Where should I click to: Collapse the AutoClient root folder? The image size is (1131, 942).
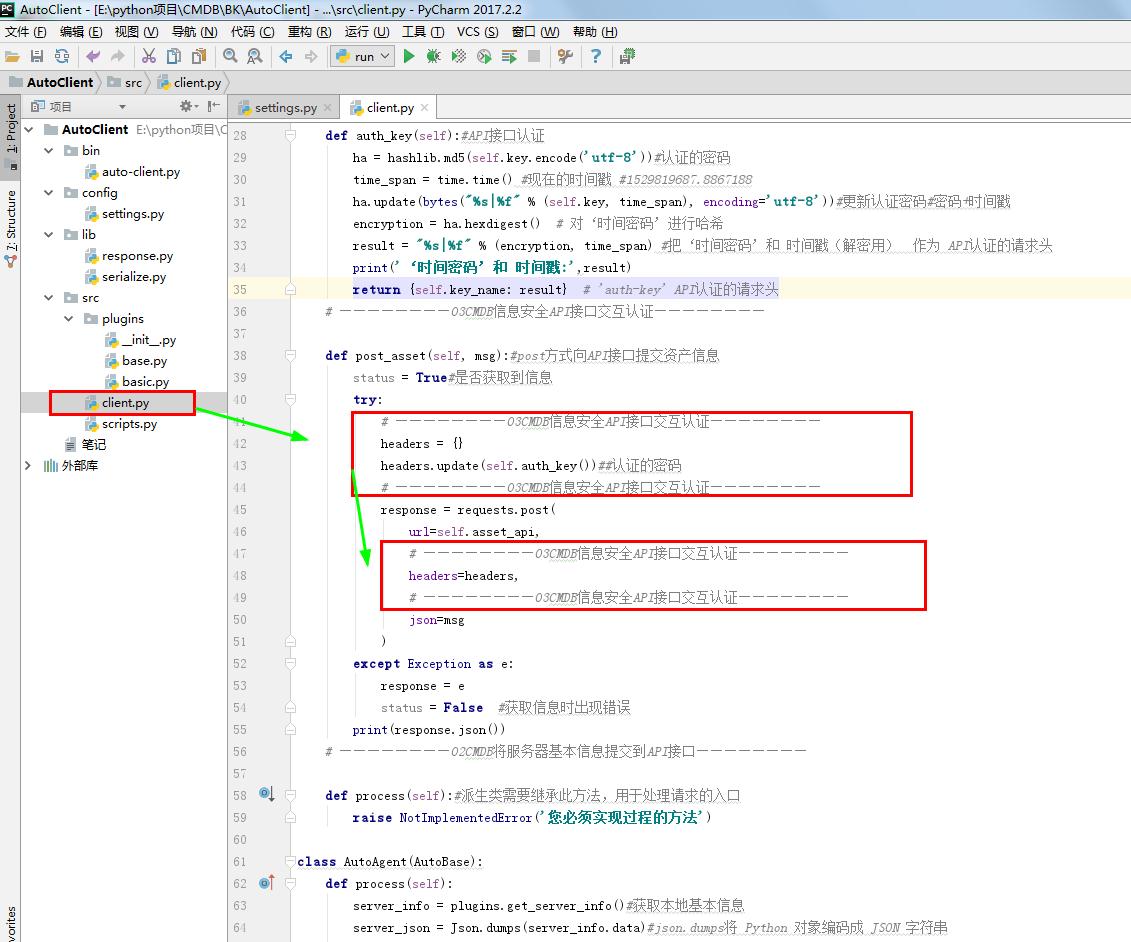coord(29,130)
